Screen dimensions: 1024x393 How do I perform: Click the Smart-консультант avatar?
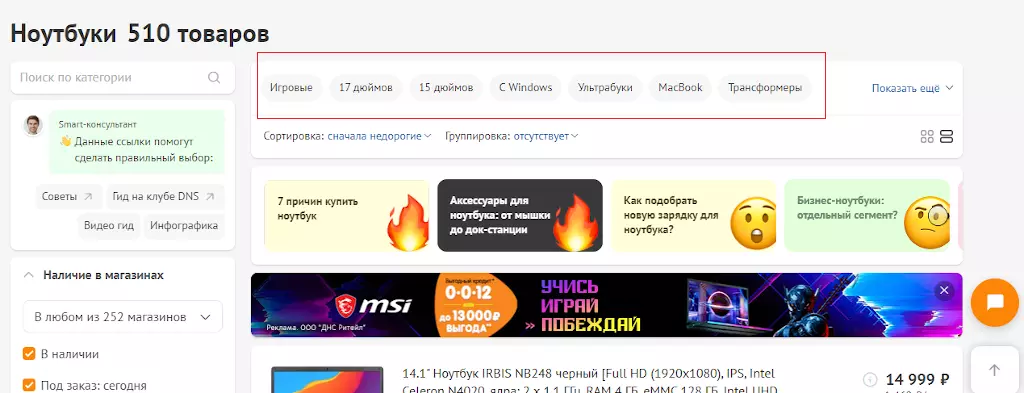point(33,126)
